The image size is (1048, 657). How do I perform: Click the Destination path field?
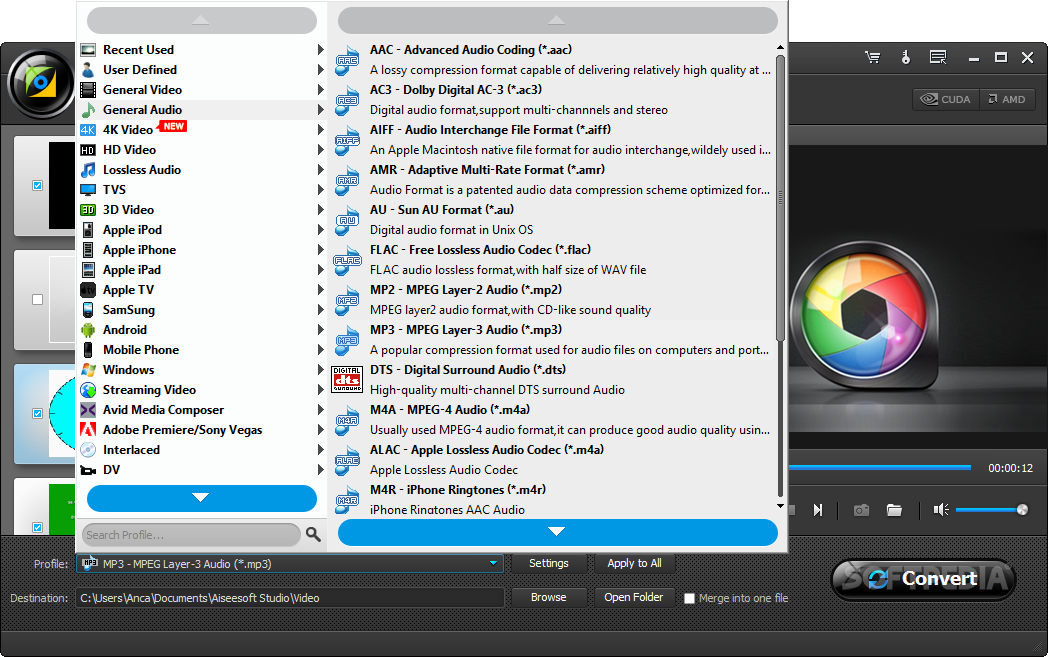click(290, 598)
